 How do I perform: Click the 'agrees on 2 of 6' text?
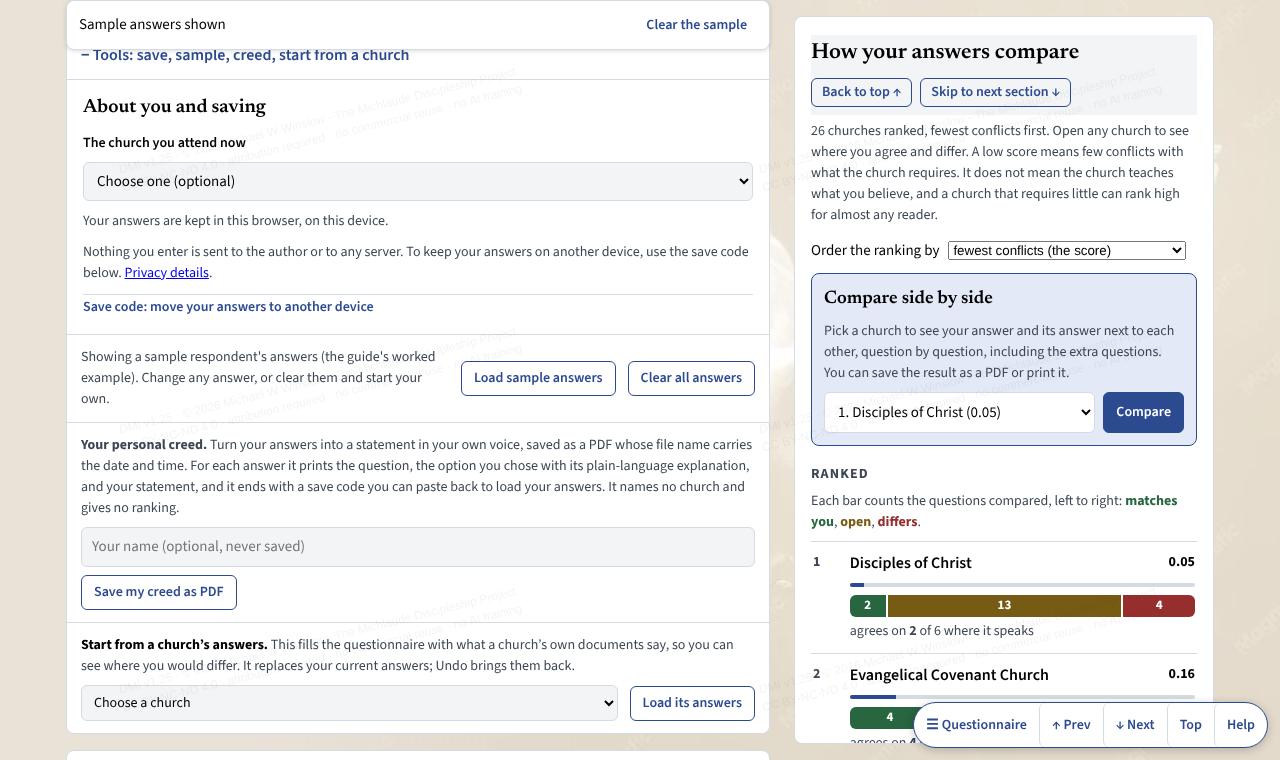point(941,631)
